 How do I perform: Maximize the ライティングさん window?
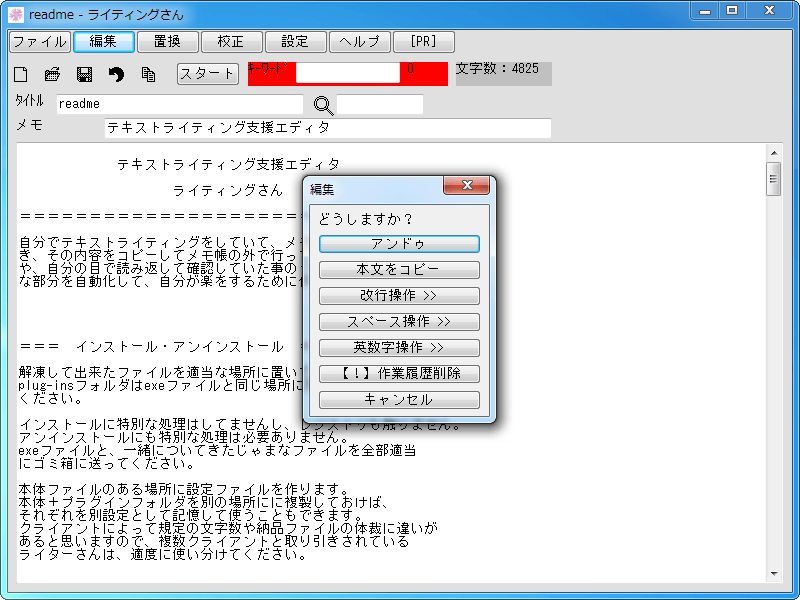(732, 11)
